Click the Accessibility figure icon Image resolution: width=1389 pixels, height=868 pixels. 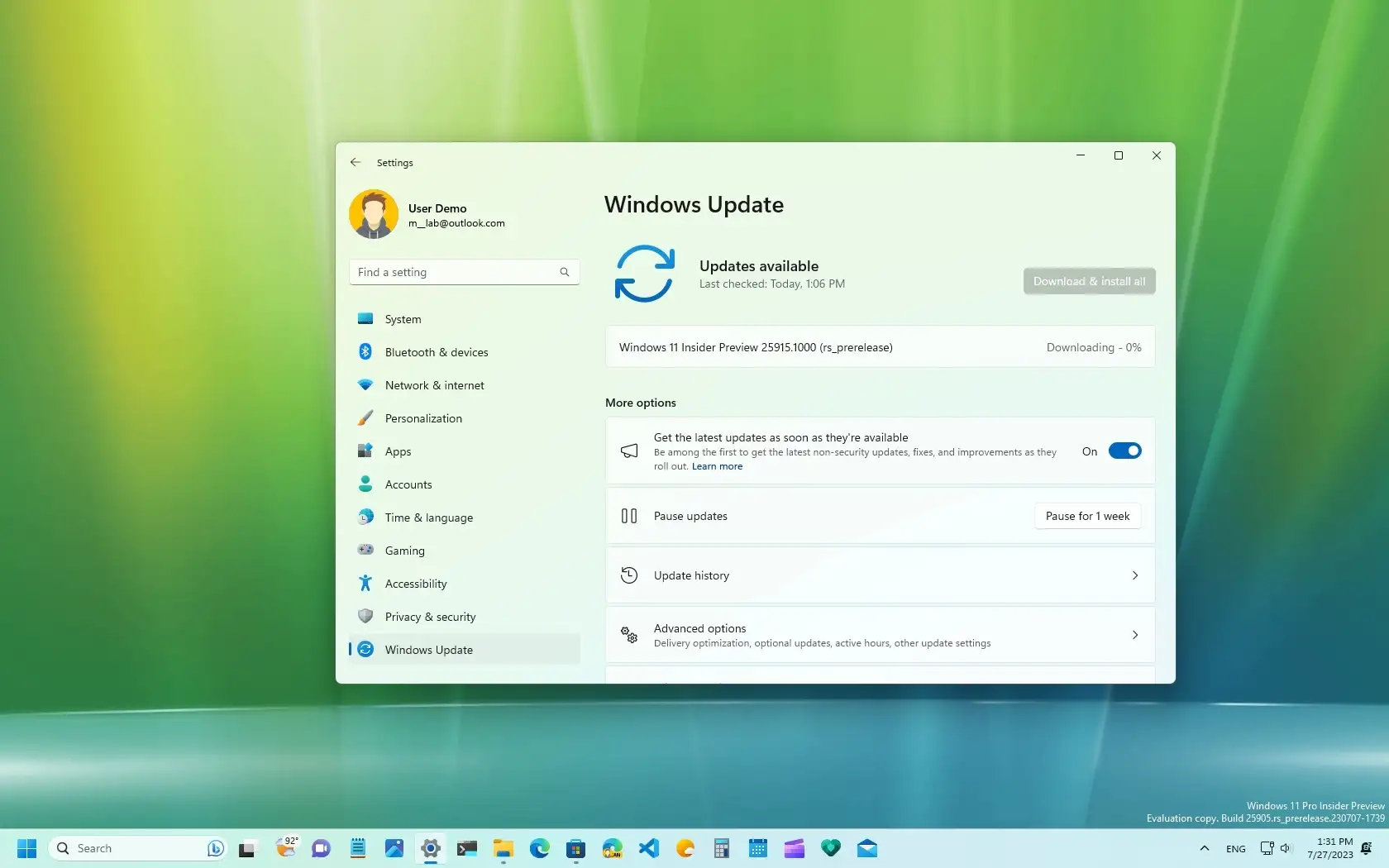click(x=365, y=583)
